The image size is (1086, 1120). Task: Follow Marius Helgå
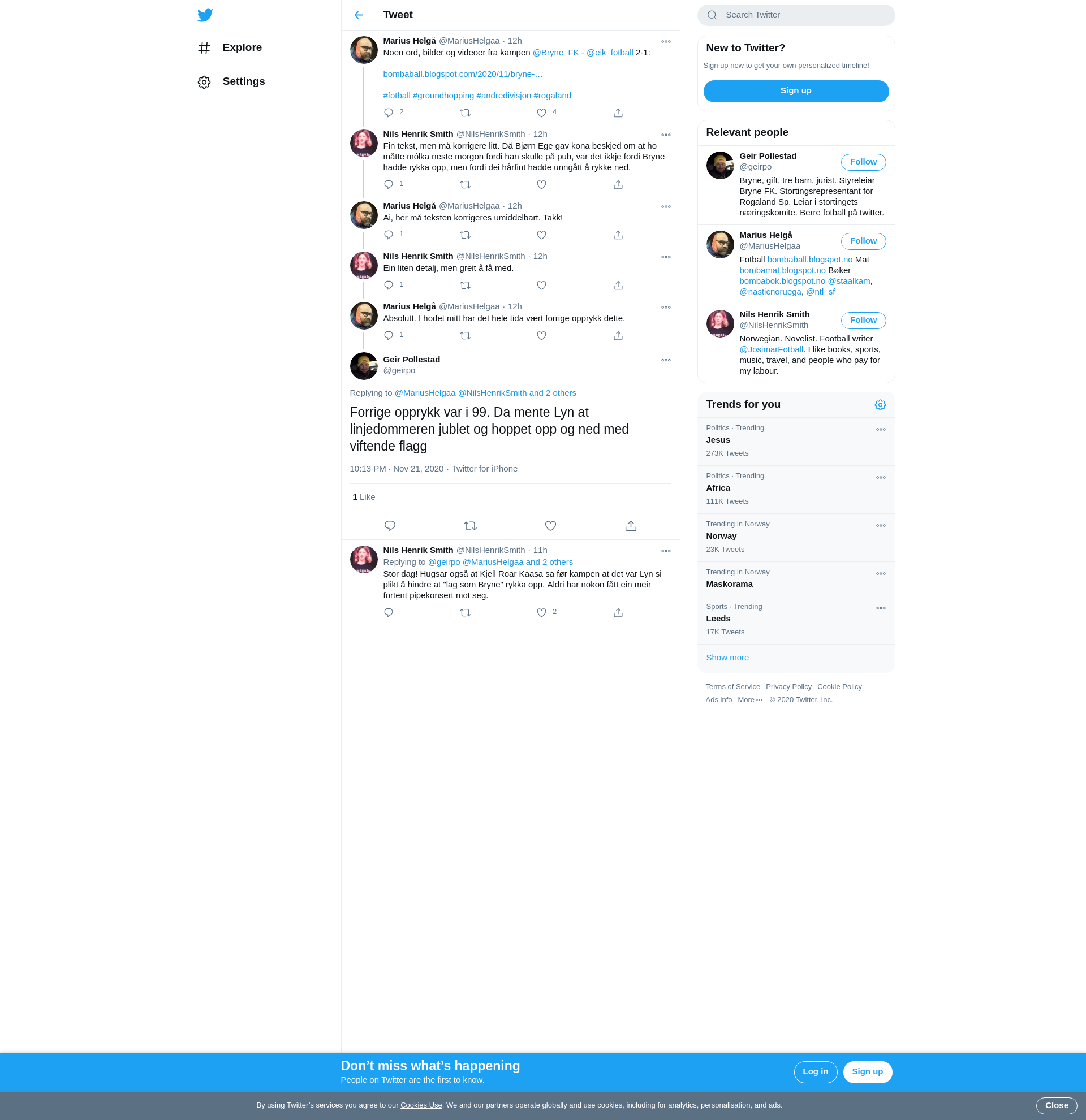pyautogui.click(x=863, y=241)
